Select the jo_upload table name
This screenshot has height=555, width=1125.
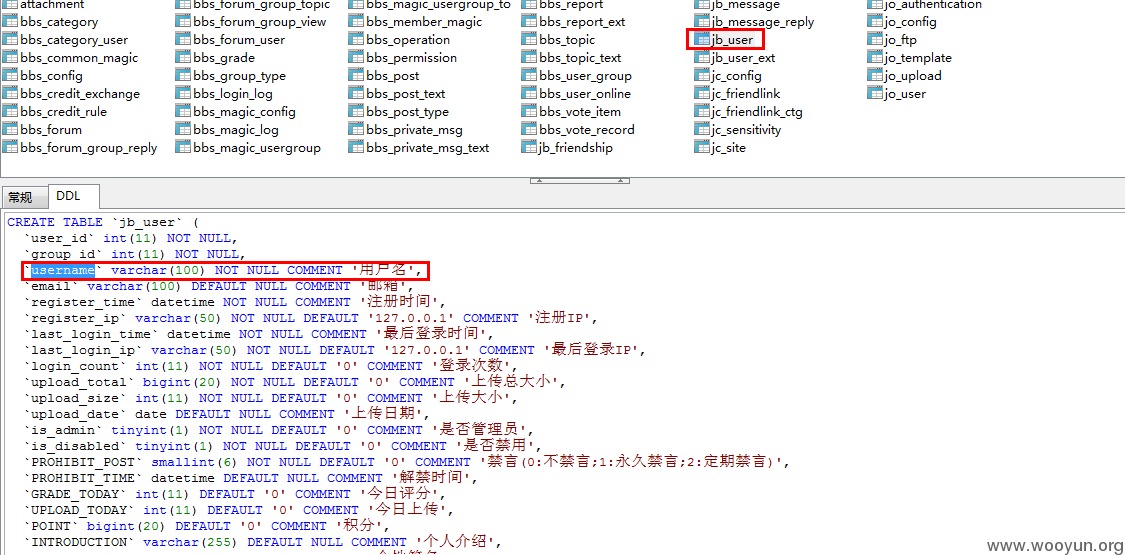pos(913,76)
